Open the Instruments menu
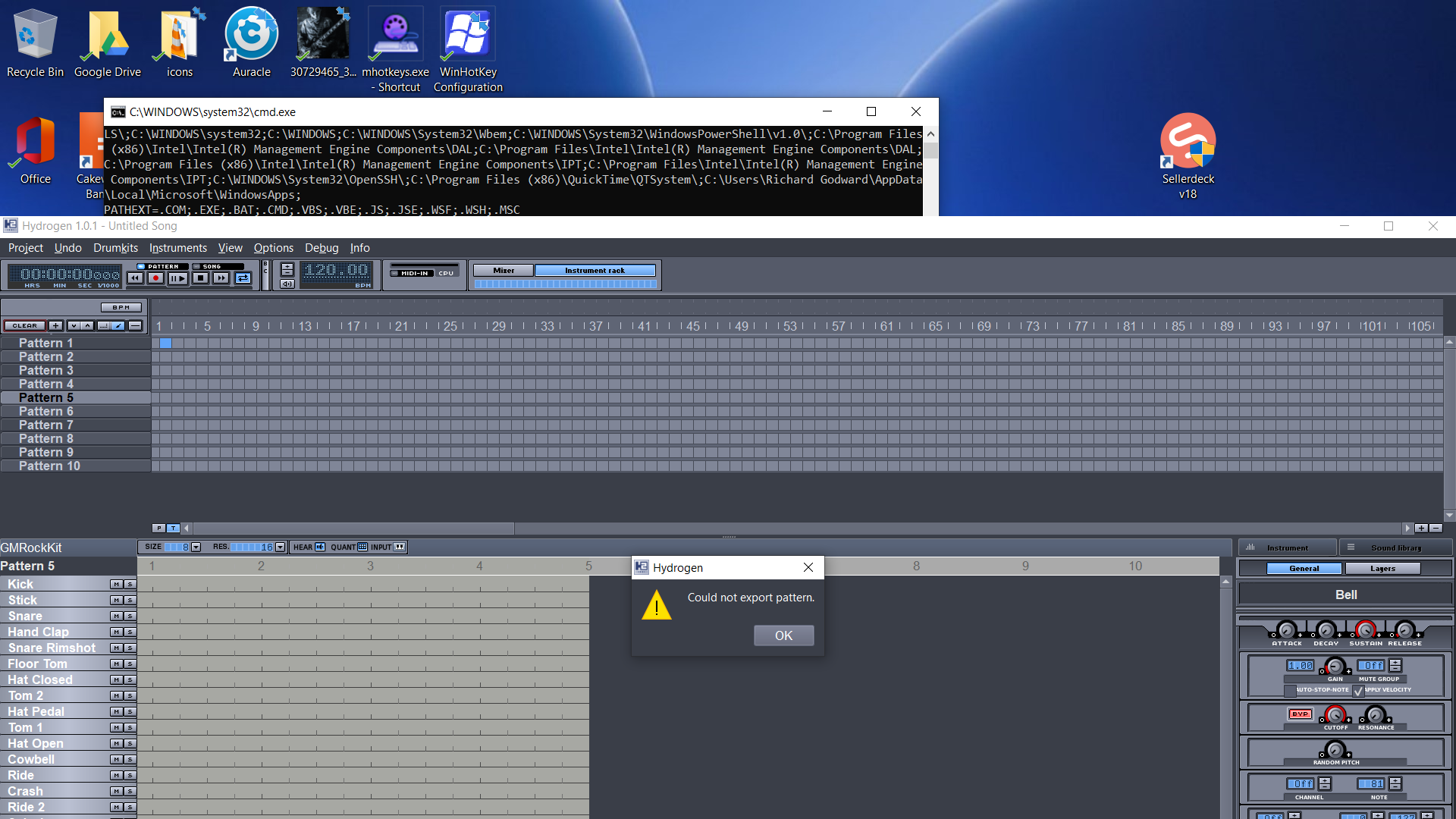1456x819 pixels. [177, 248]
